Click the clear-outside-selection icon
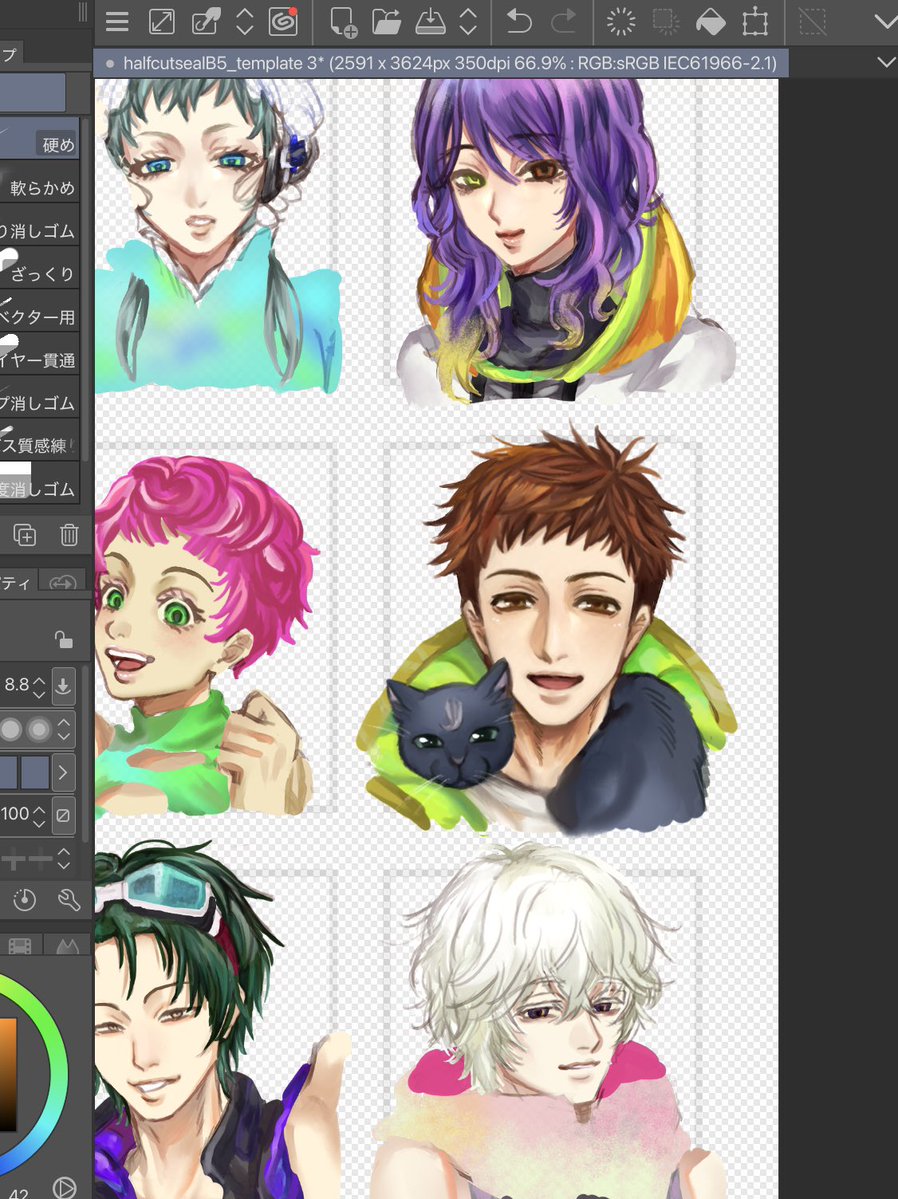The image size is (898, 1199). 665,21
